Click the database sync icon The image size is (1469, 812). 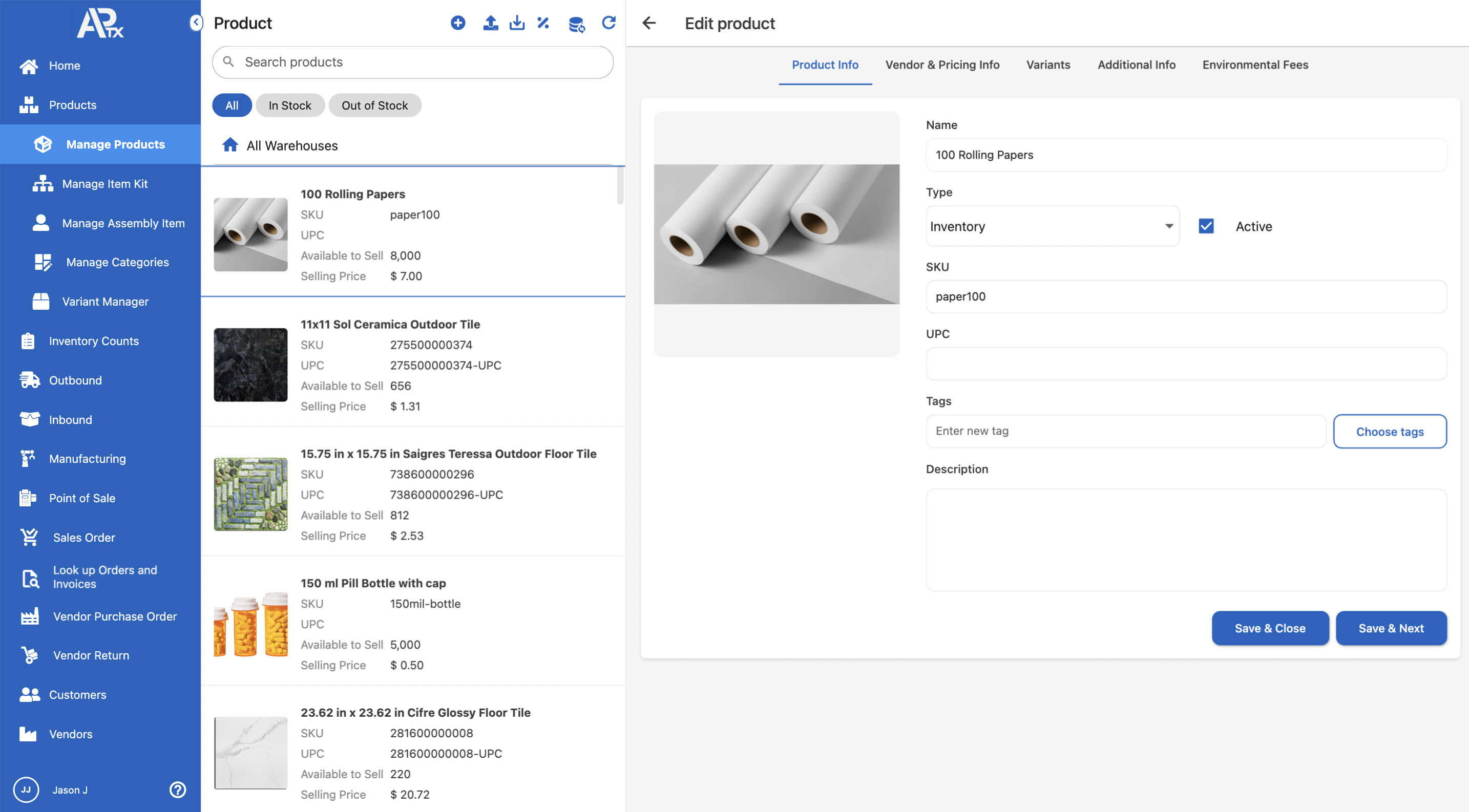pyautogui.click(x=576, y=24)
